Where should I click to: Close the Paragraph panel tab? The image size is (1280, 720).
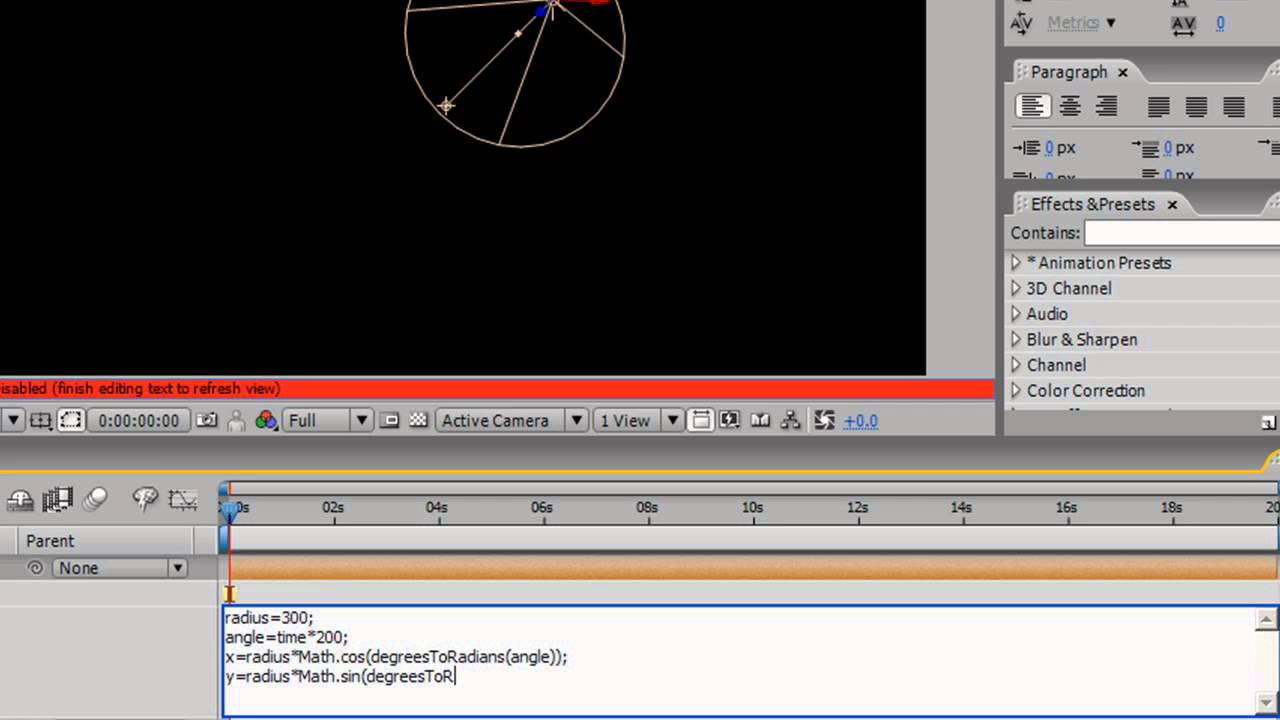(1123, 72)
